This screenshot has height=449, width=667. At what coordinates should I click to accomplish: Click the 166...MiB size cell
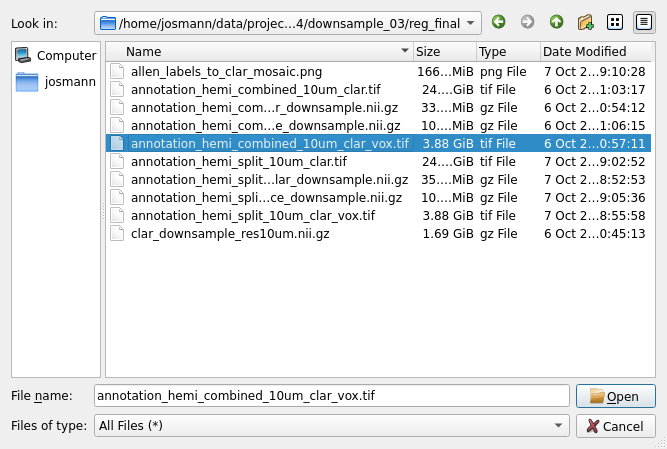click(x=445, y=72)
